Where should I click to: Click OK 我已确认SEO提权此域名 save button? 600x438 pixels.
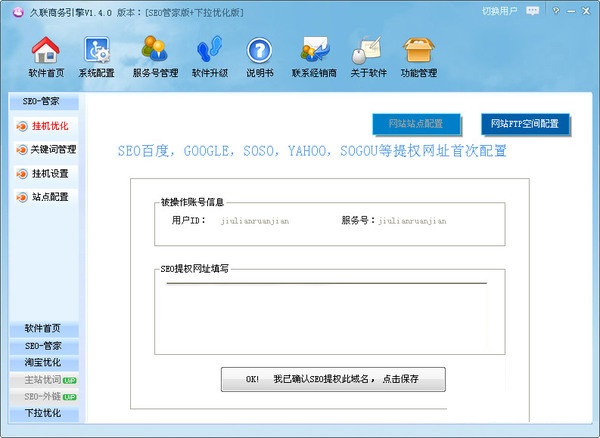click(333, 379)
